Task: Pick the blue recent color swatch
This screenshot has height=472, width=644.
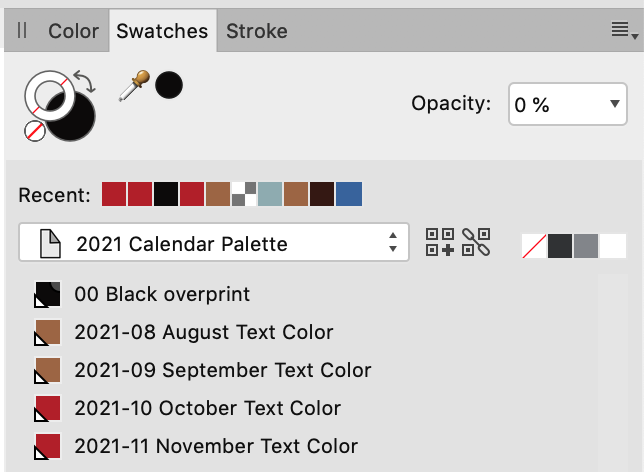Action: click(x=349, y=194)
